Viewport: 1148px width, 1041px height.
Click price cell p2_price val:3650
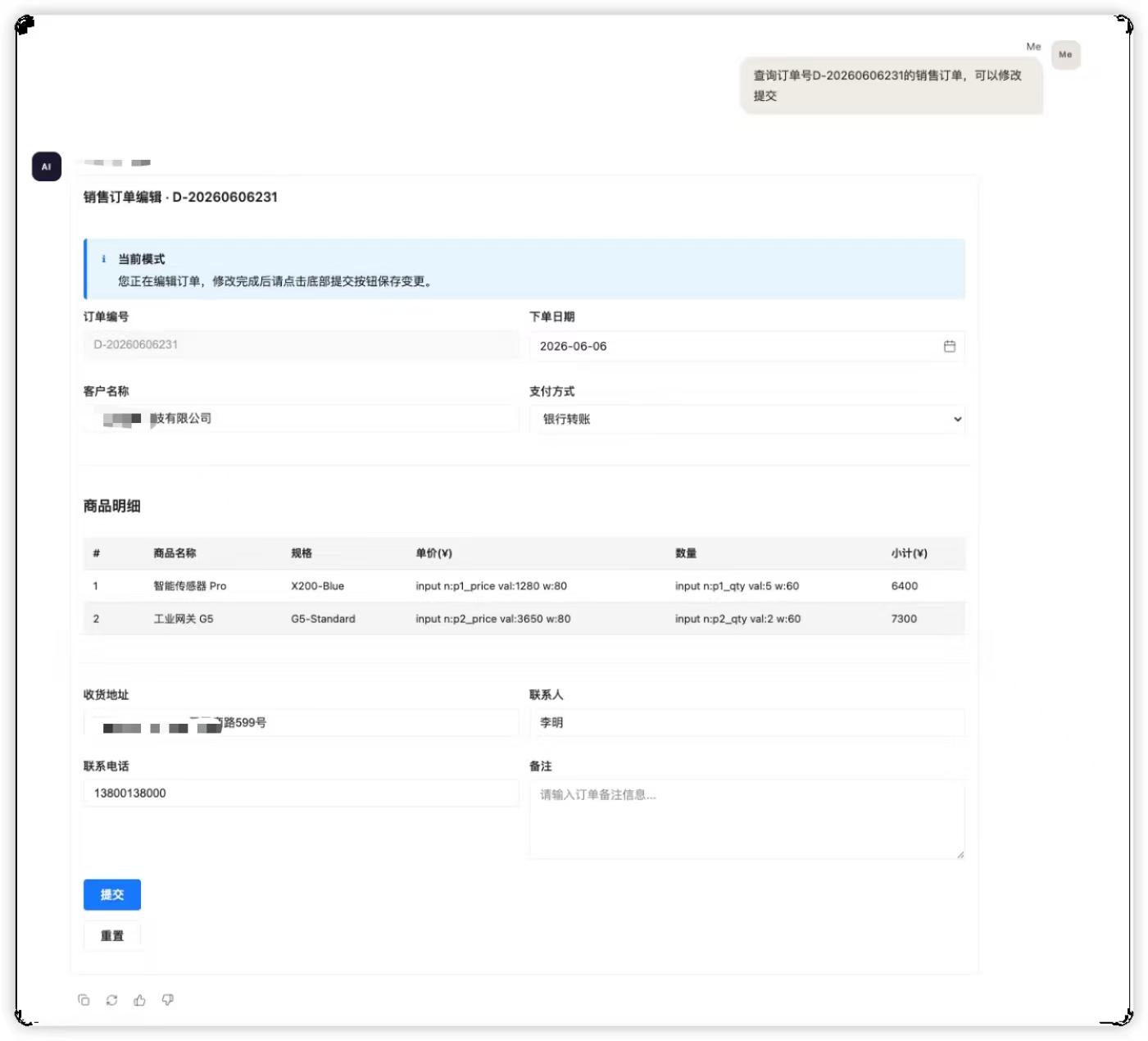[492, 619]
